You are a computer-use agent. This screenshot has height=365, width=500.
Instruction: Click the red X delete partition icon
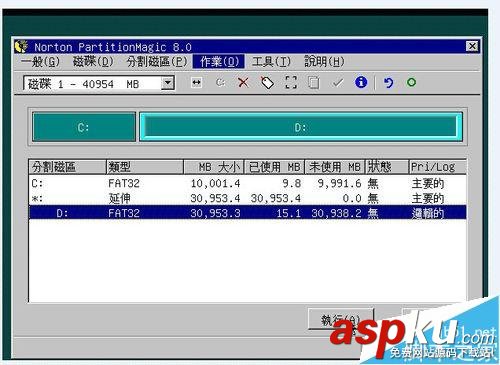(x=243, y=82)
